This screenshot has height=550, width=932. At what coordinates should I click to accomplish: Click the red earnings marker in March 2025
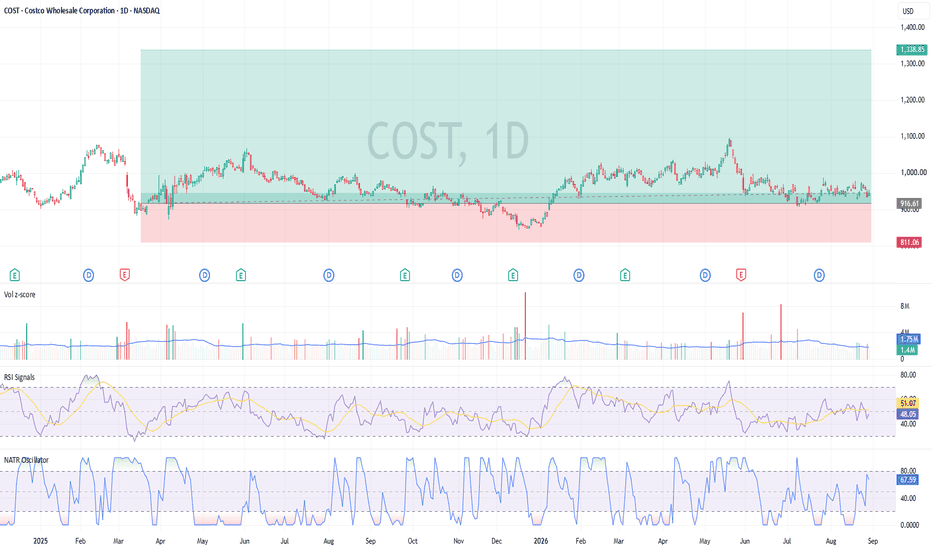coord(124,275)
